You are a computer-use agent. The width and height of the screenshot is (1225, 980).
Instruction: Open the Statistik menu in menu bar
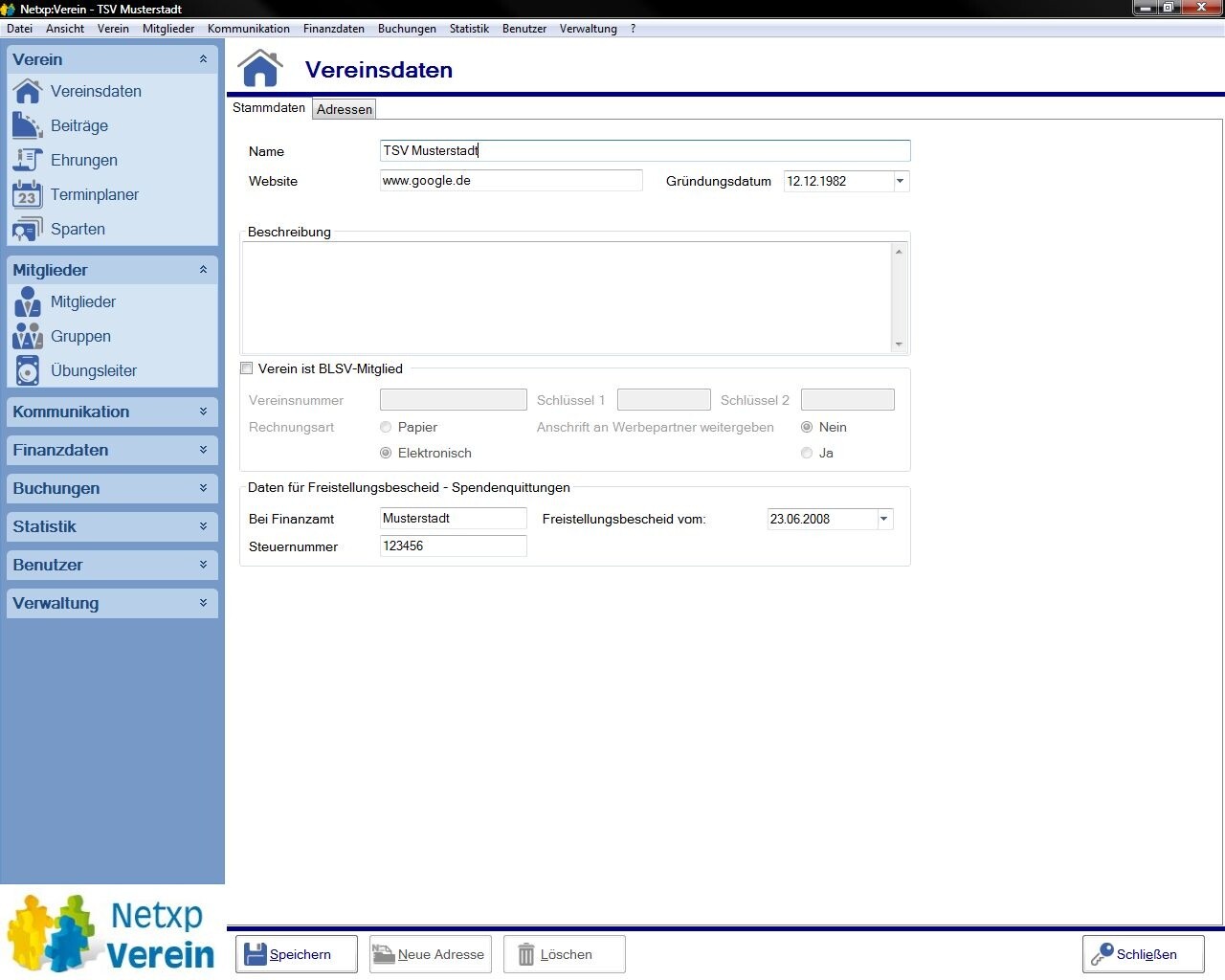pyautogui.click(x=469, y=29)
